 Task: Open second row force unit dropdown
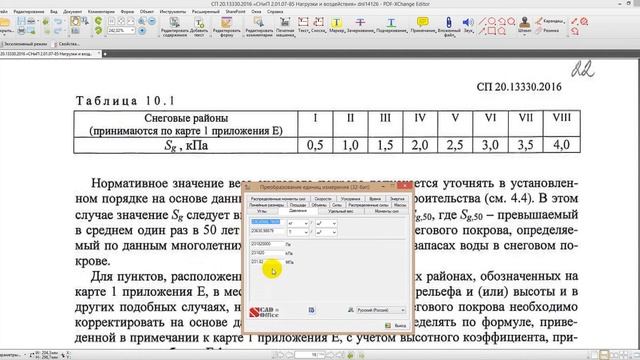pyautogui.click(x=306, y=232)
